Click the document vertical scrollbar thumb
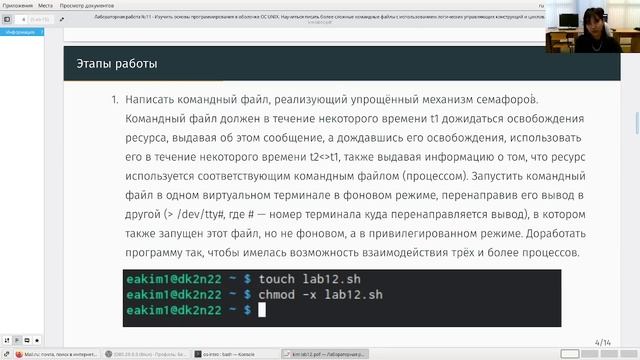The height and width of the screenshot is (360, 640). pyautogui.click(x=637, y=122)
